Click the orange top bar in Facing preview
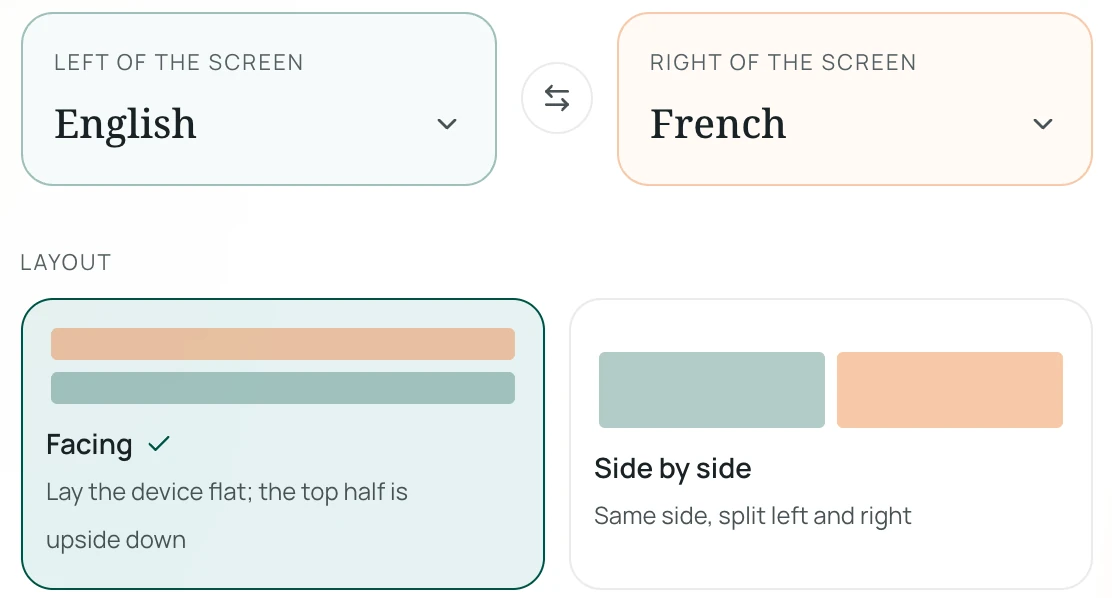The image size is (1112, 598). point(283,343)
